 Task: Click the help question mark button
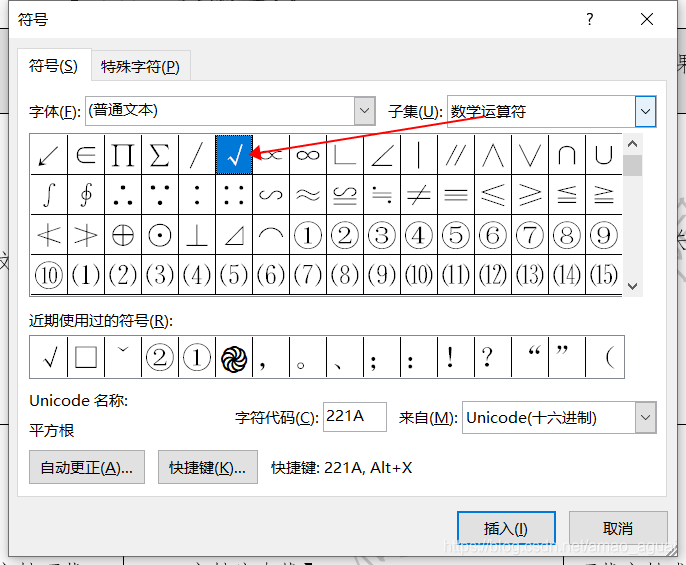590,19
